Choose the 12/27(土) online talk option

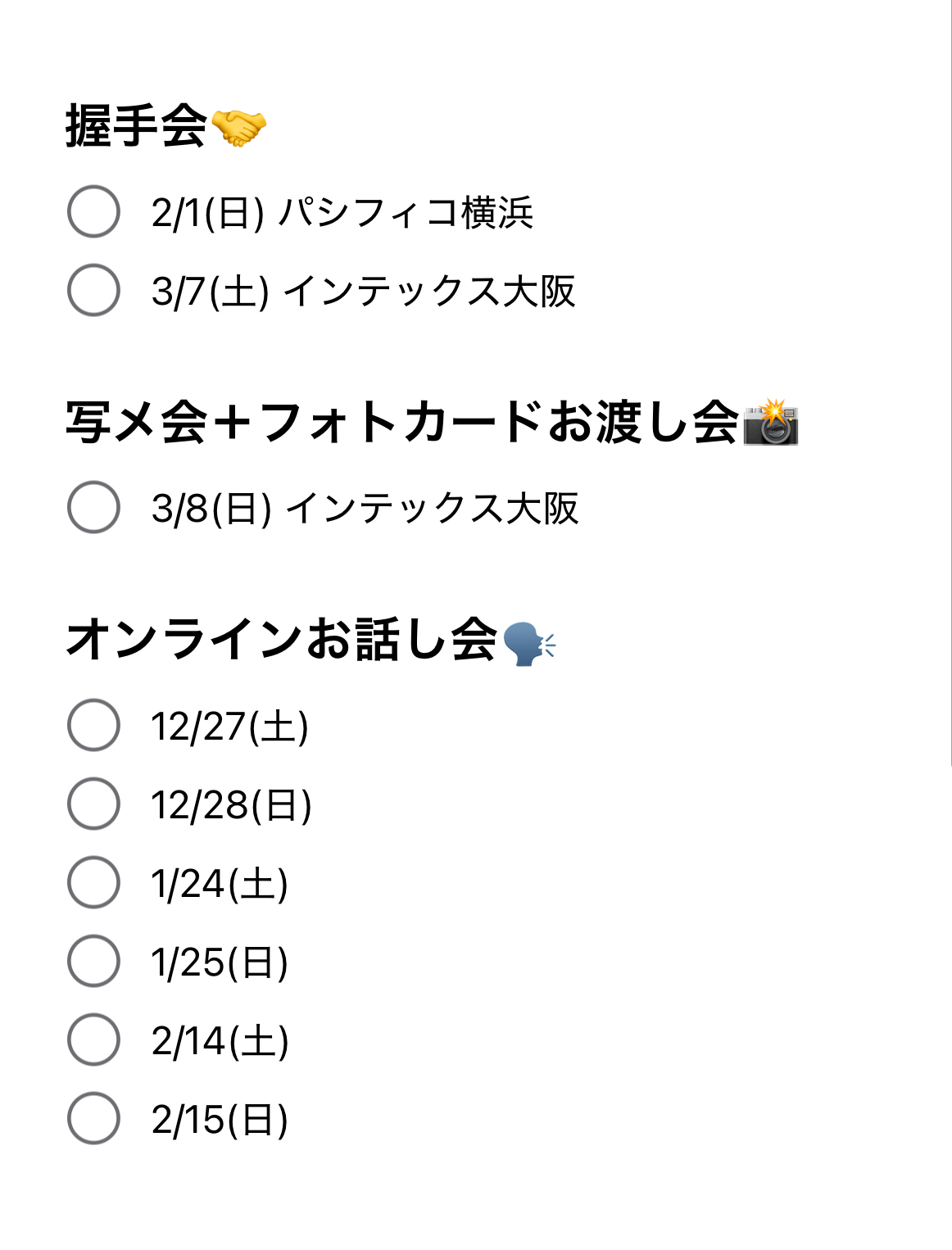pos(93,725)
